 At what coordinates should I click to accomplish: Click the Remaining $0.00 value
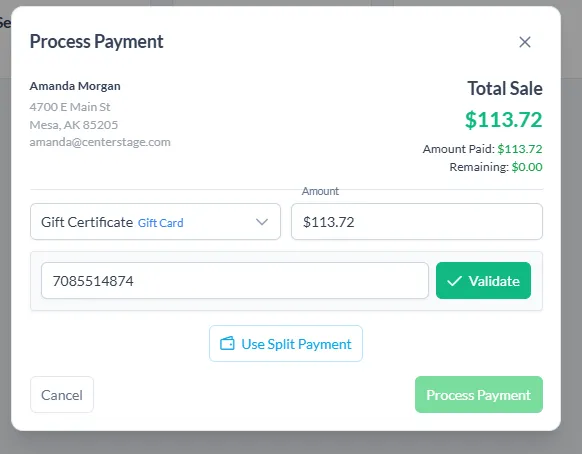[x=527, y=167]
